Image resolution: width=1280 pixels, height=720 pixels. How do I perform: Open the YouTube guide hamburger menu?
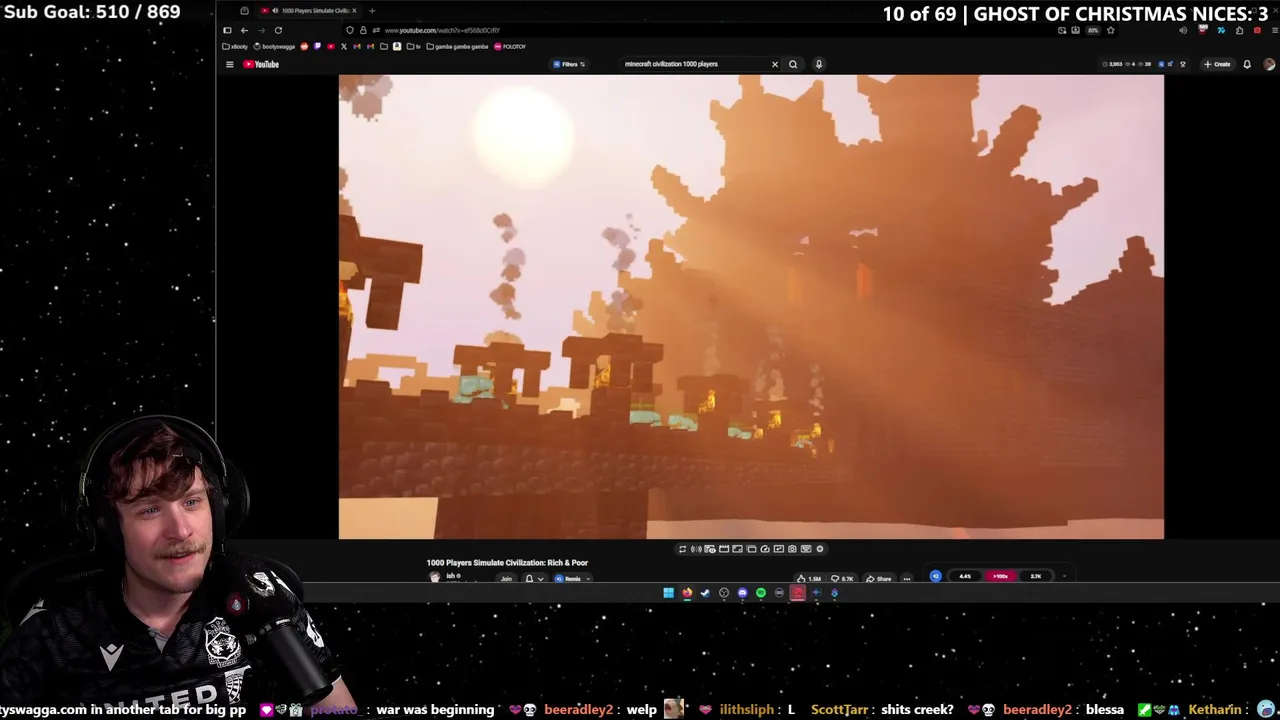point(229,64)
